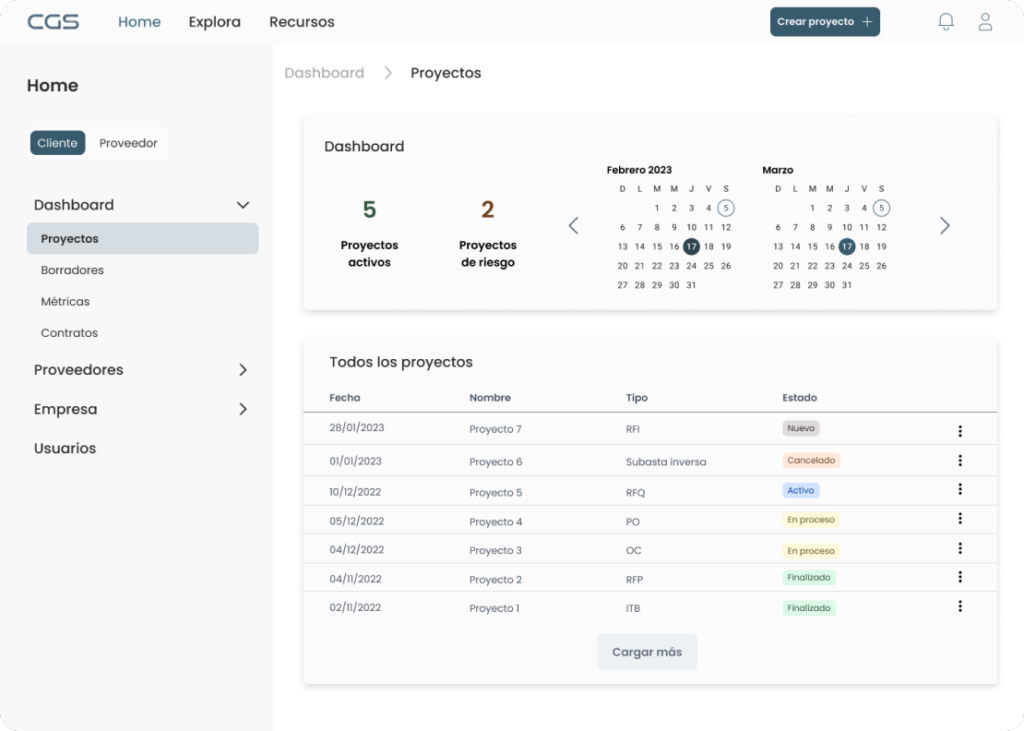Switch to the Cliente view toggle
The image size is (1024, 731).
57,143
